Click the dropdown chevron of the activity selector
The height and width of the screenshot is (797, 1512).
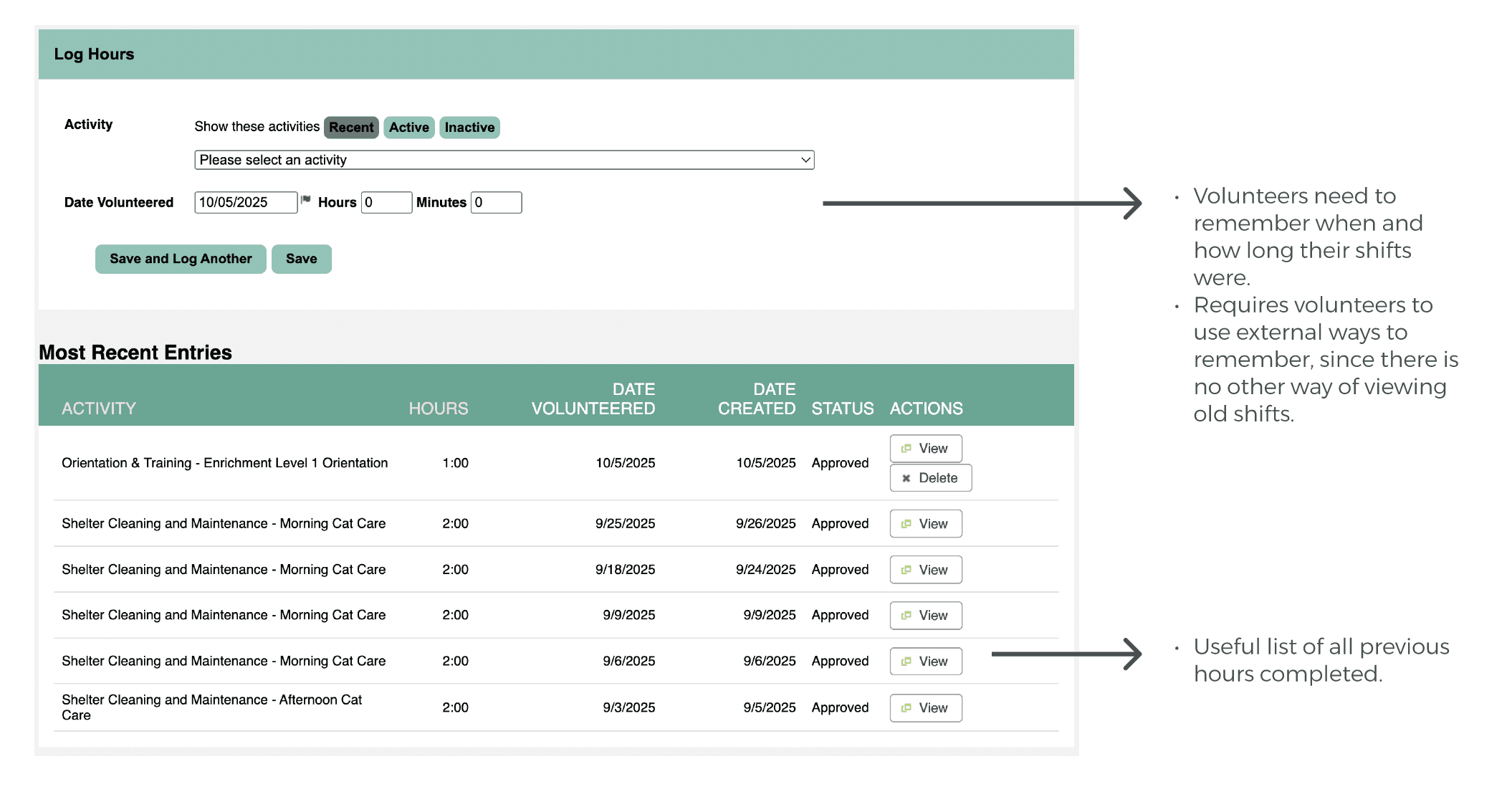click(805, 160)
